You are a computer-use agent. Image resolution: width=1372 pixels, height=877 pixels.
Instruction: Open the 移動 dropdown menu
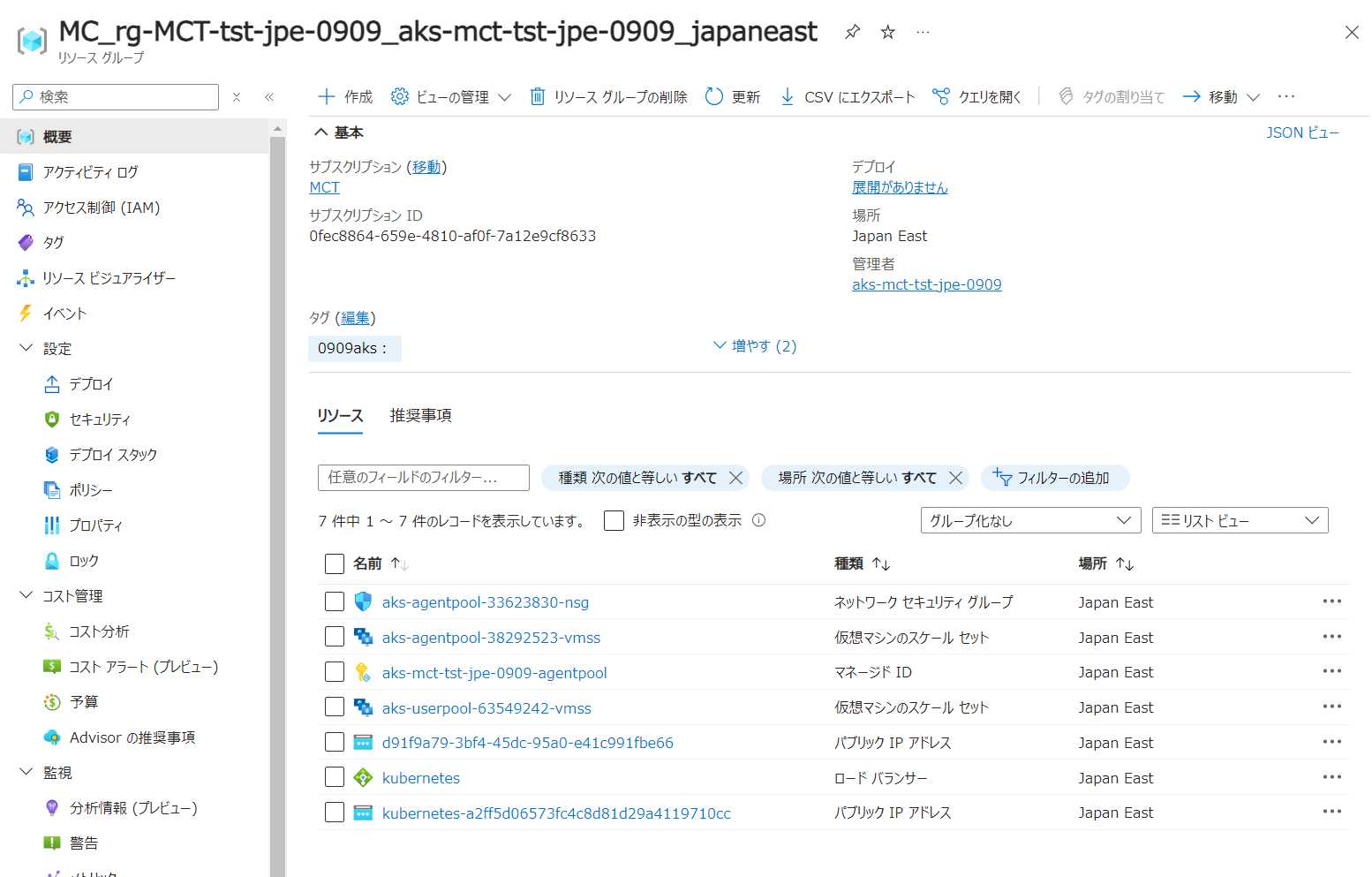(1221, 96)
